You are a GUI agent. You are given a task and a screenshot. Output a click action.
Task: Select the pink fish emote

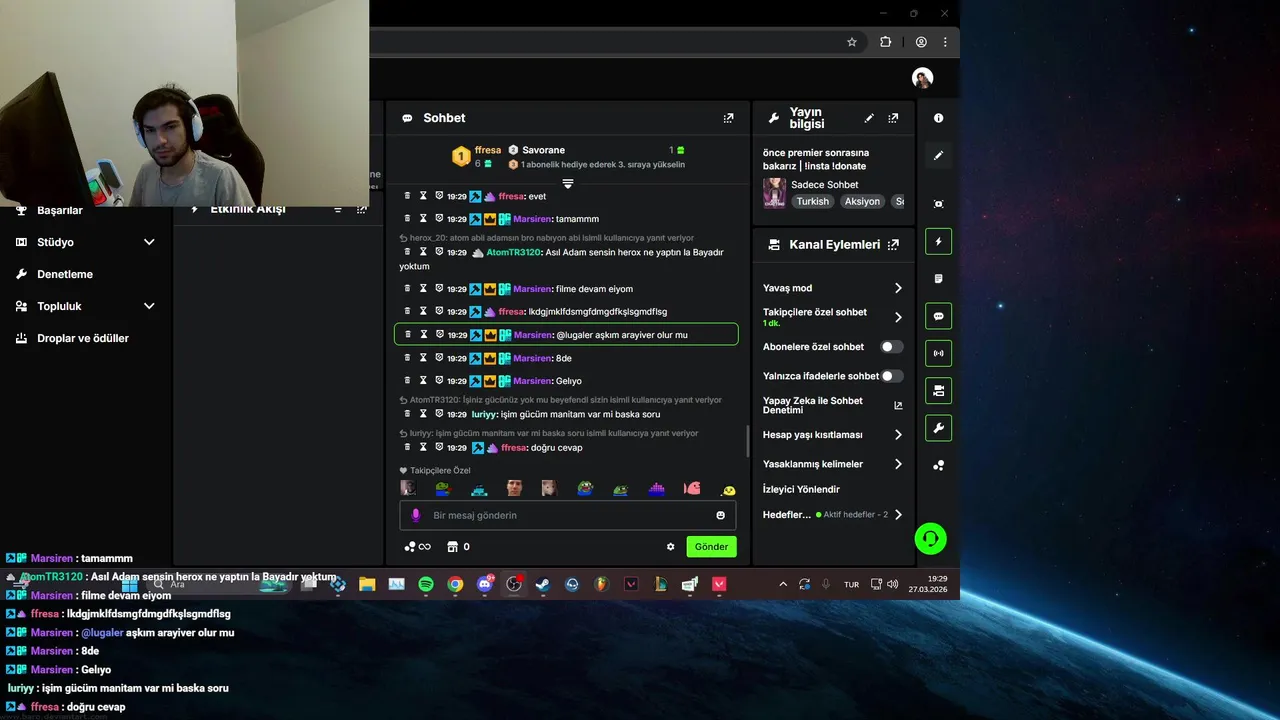click(691, 488)
